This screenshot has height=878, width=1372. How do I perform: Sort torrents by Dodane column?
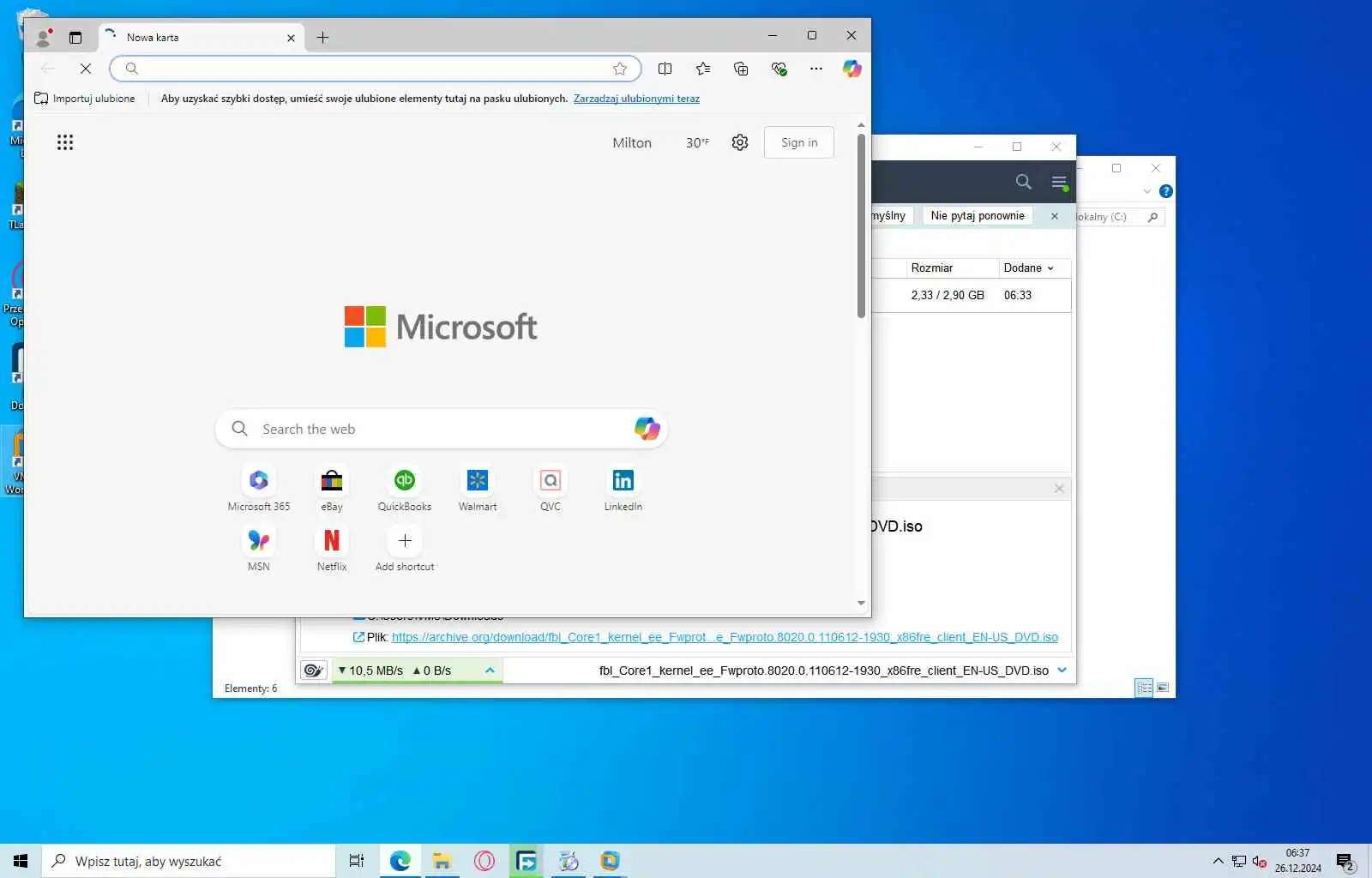(1035, 268)
